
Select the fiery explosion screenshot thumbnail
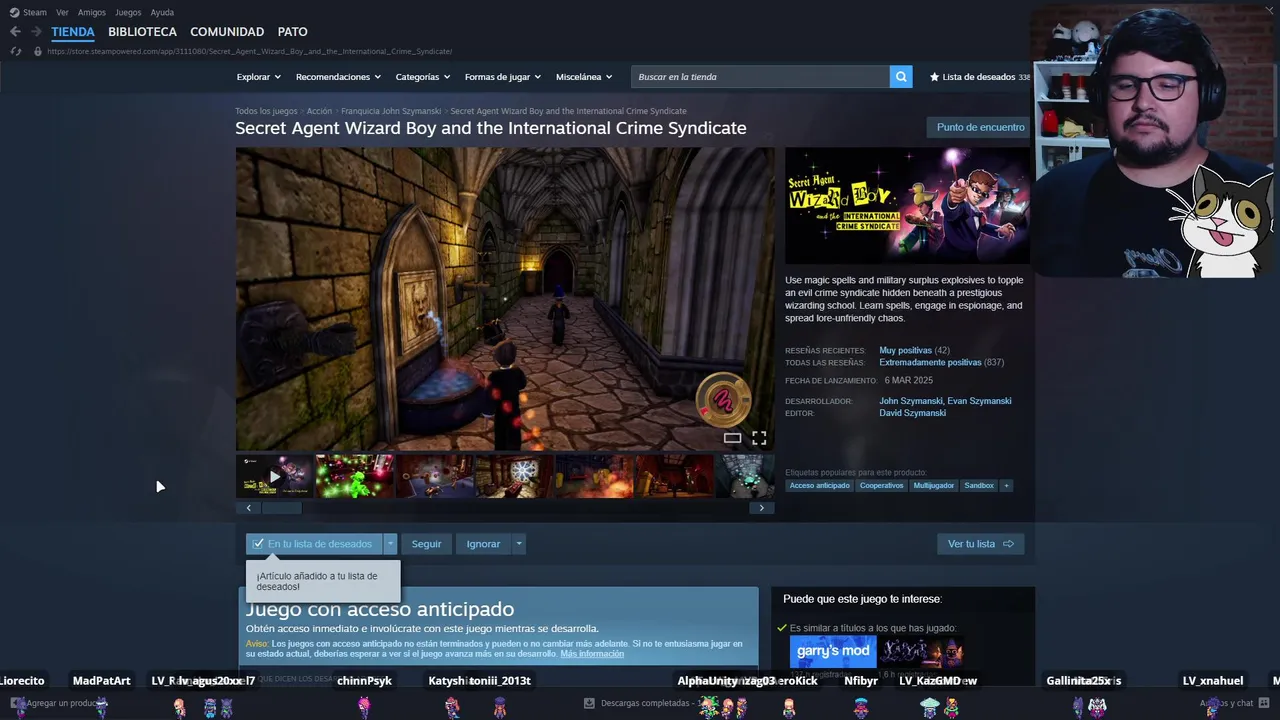tap(594, 476)
